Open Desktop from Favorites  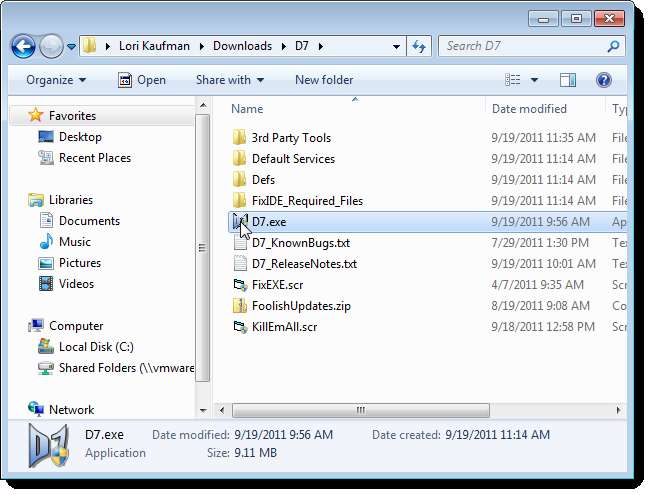click(80, 137)
